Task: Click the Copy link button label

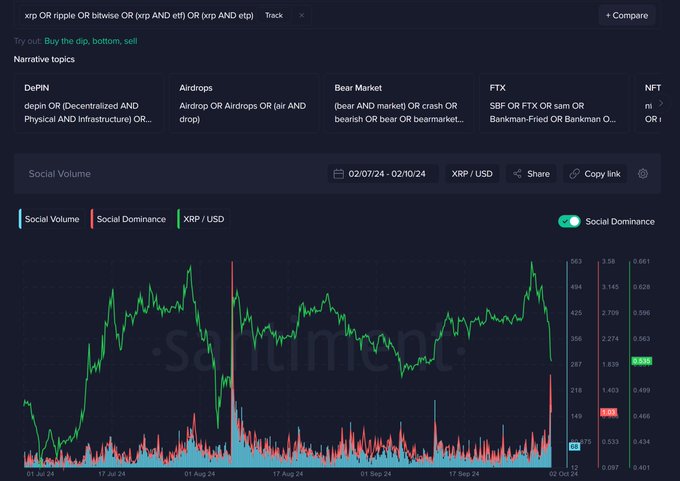Action: tap(602, 174)
